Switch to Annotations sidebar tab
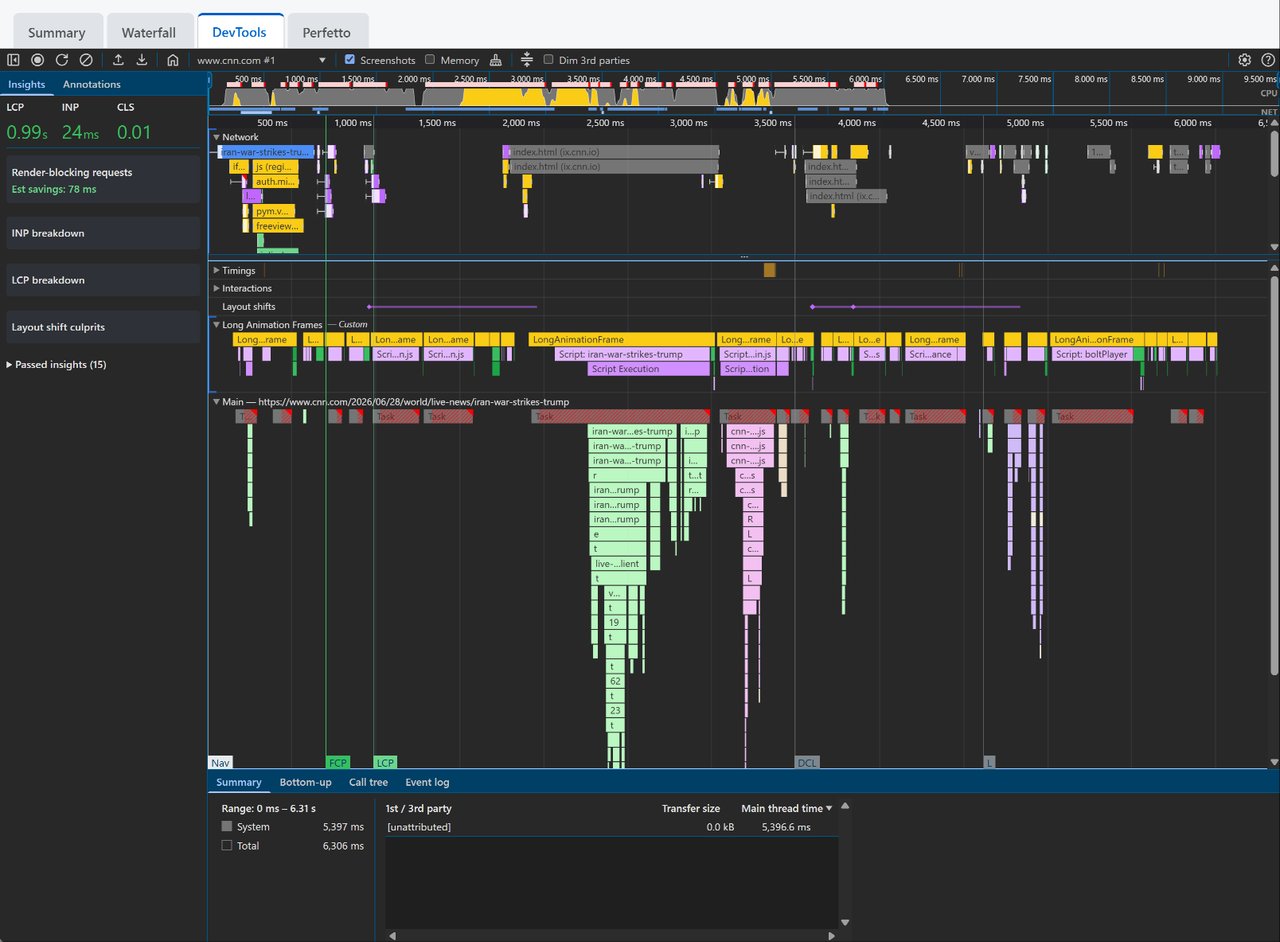Viewport: 1280px width, 942px height. pyautogui.click(x=92, y=85)
